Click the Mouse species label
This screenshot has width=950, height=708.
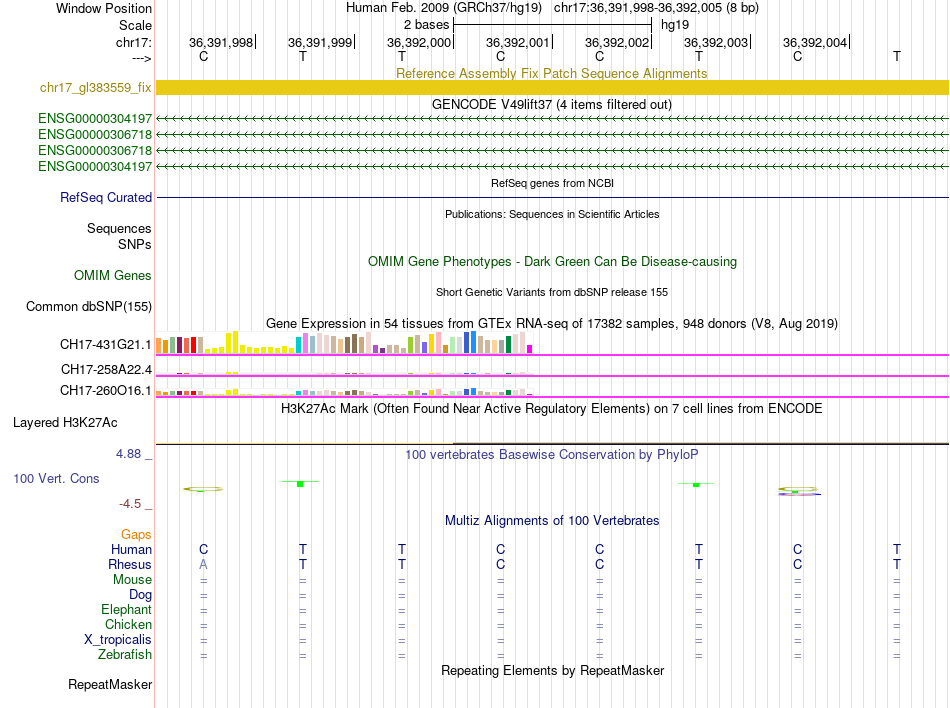click(x=132, y=580)
